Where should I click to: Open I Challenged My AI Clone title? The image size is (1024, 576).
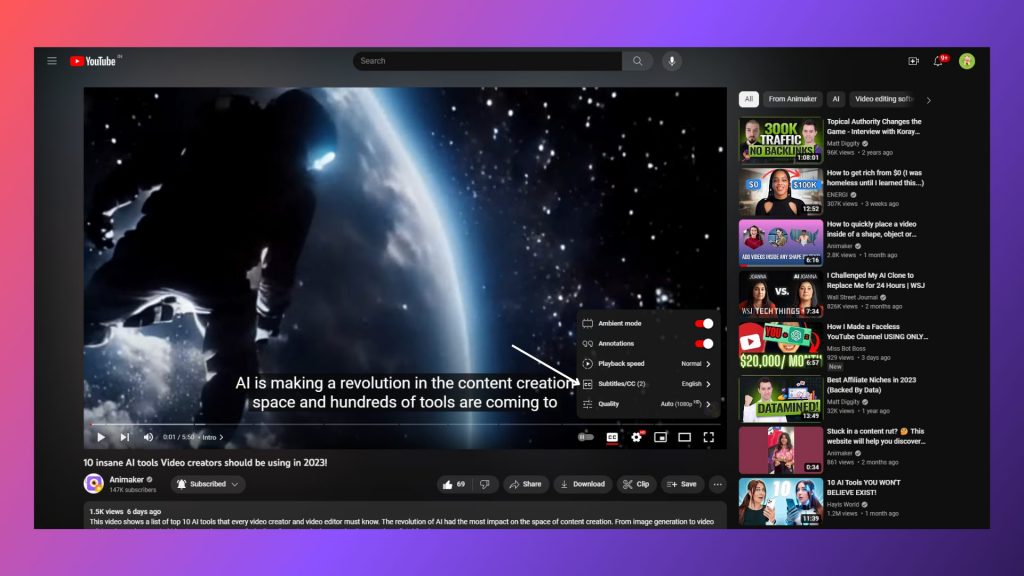coord(875,280)
